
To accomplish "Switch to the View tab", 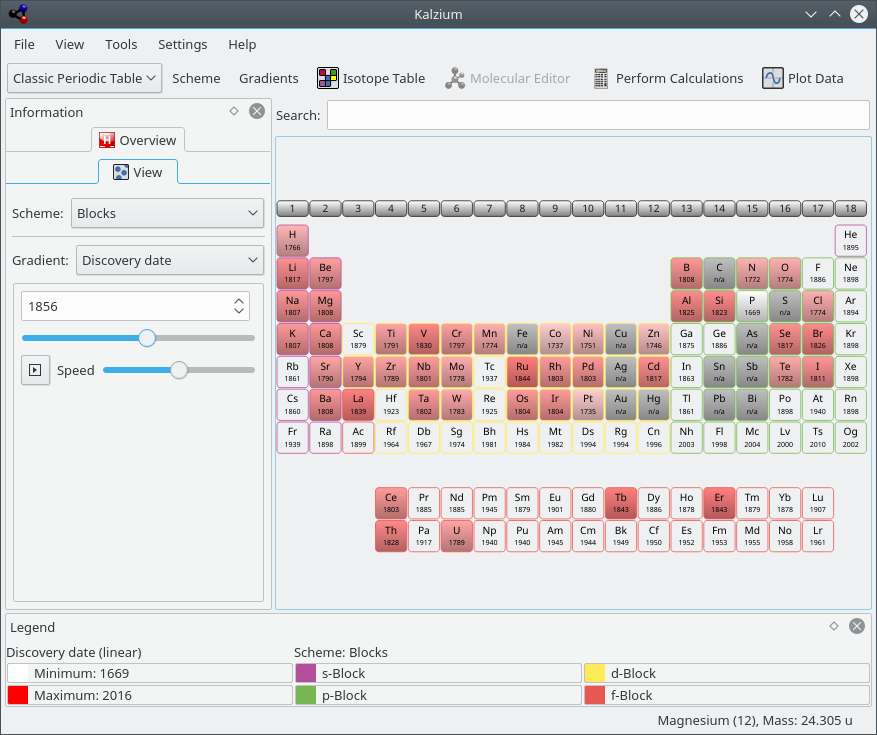I will (x=138, y=172).
